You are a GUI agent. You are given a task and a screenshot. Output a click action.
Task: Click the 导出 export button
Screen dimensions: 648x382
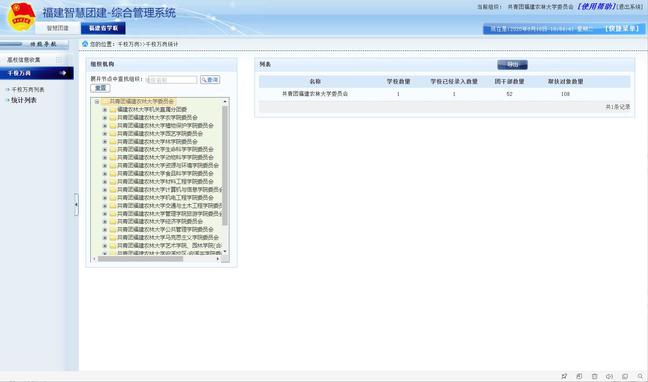click(512, 64)
